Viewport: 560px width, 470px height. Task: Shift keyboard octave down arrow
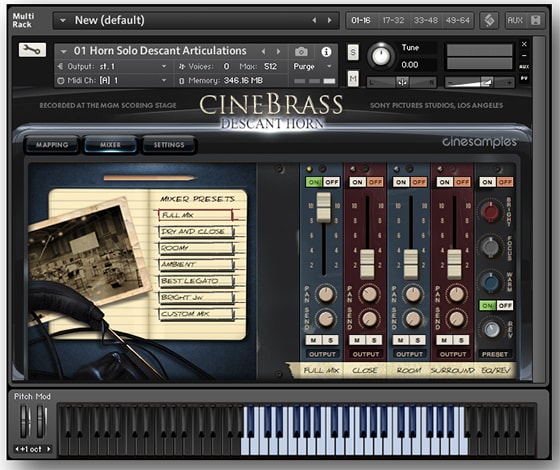tap(16, 449)
